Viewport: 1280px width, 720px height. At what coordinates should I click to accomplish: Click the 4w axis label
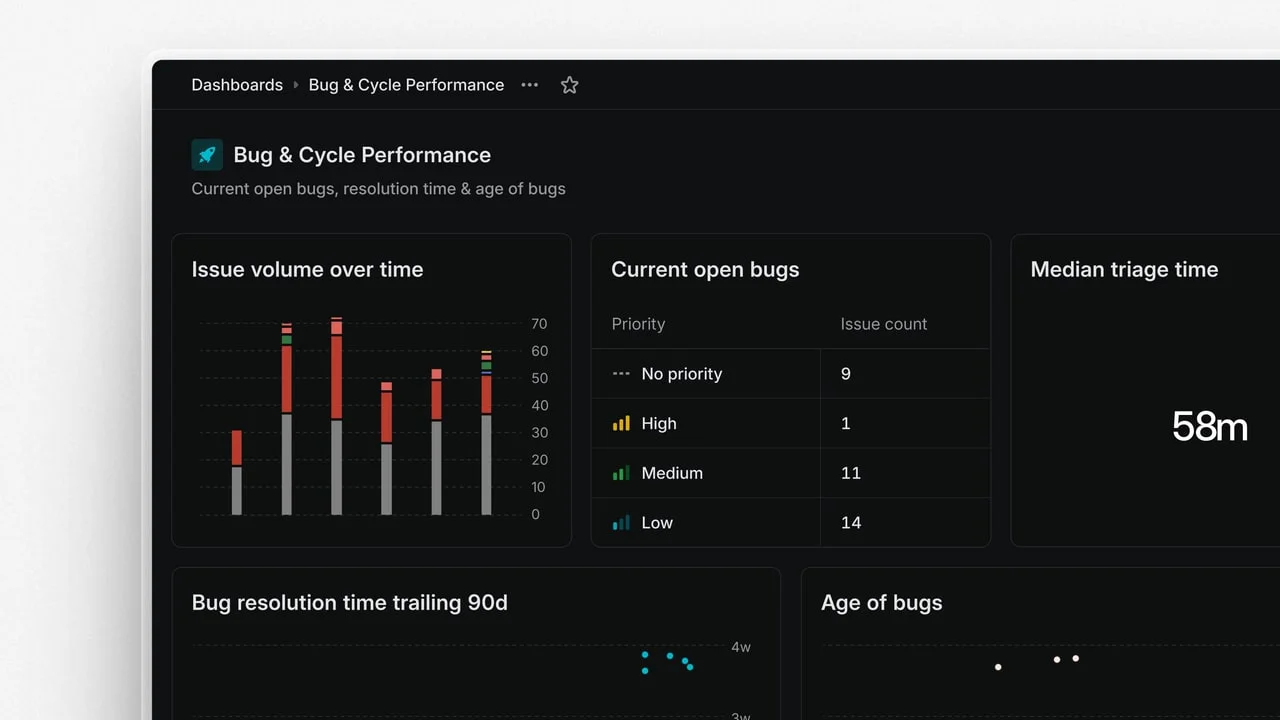coord(741,647)
